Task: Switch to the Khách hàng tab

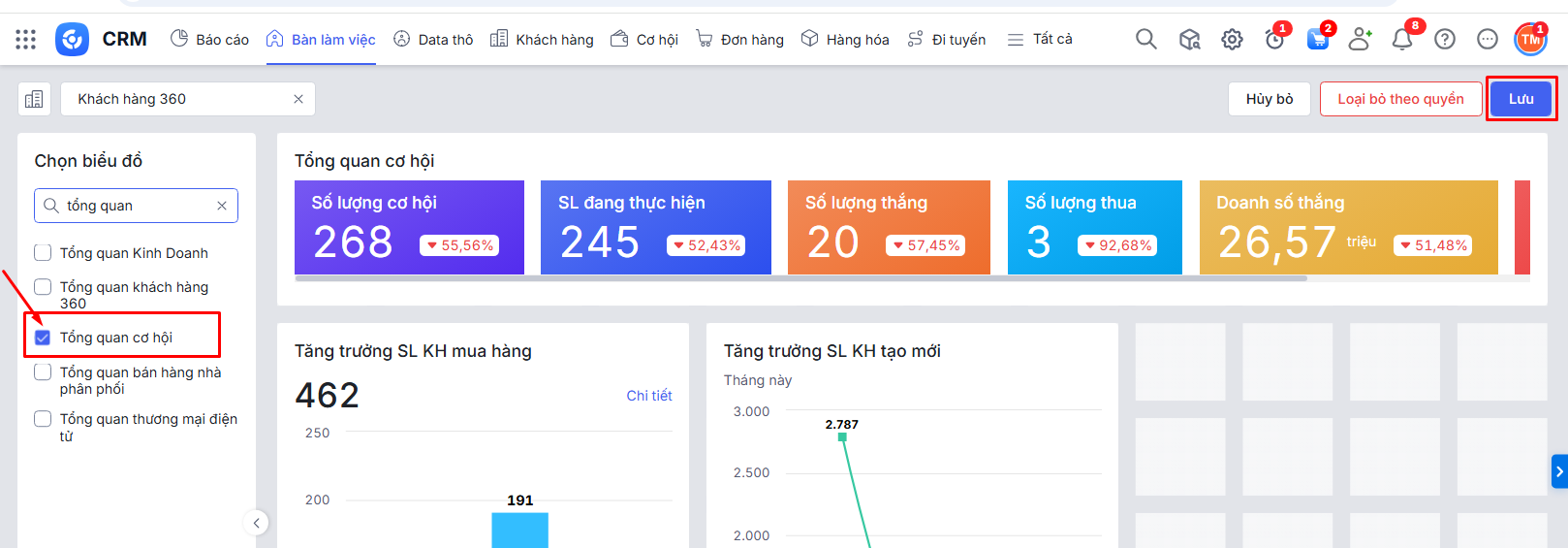Action: [x=542, y=40]
